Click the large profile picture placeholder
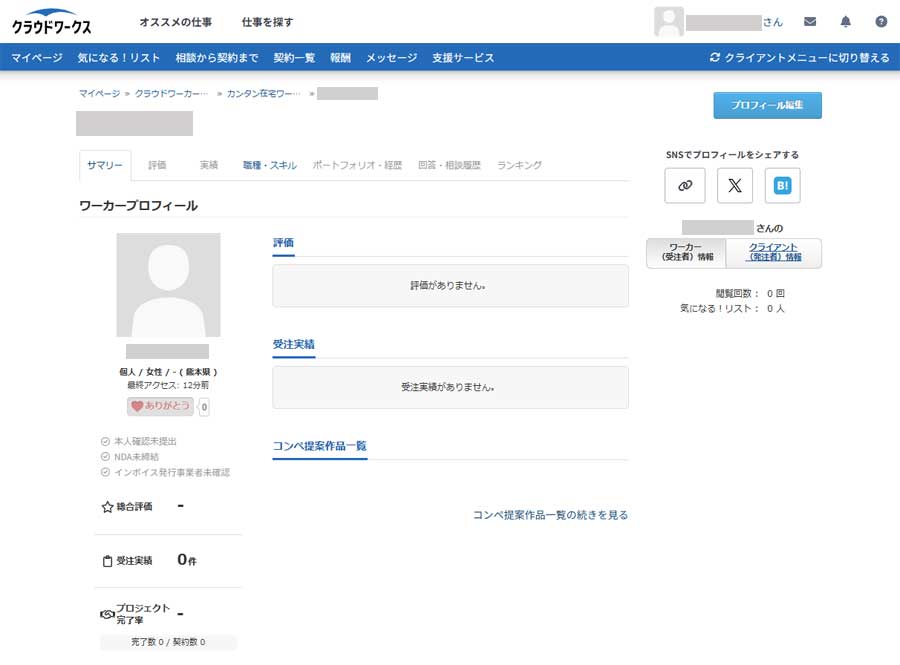This screenshot has width=900, height=665. (168, 285)
